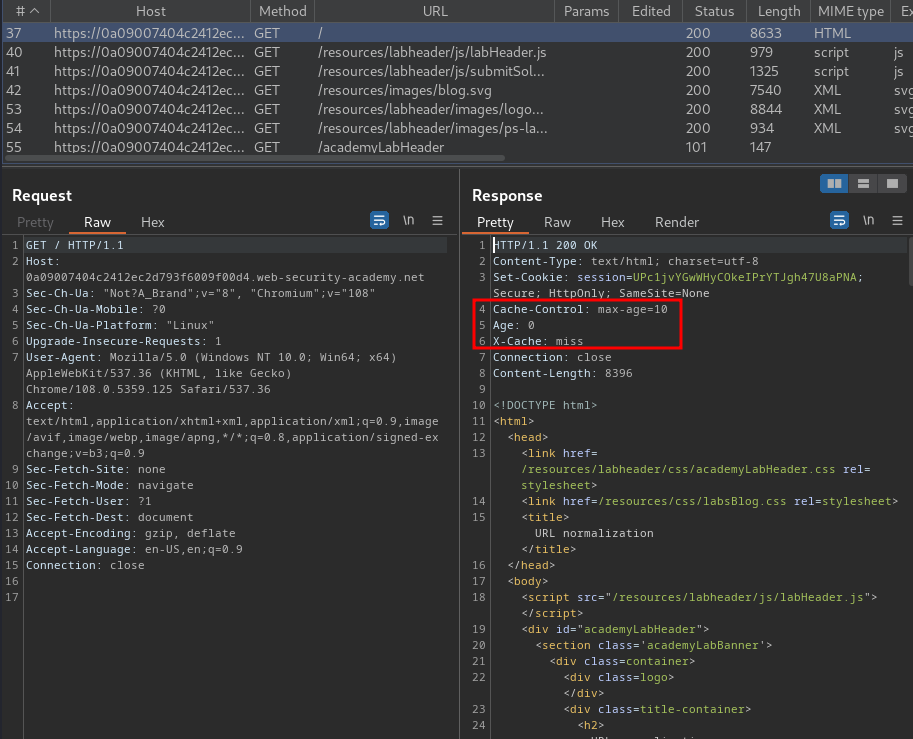913x739 pixels.
Task: Click URL normalization title text
Action: tap(594, 533)
